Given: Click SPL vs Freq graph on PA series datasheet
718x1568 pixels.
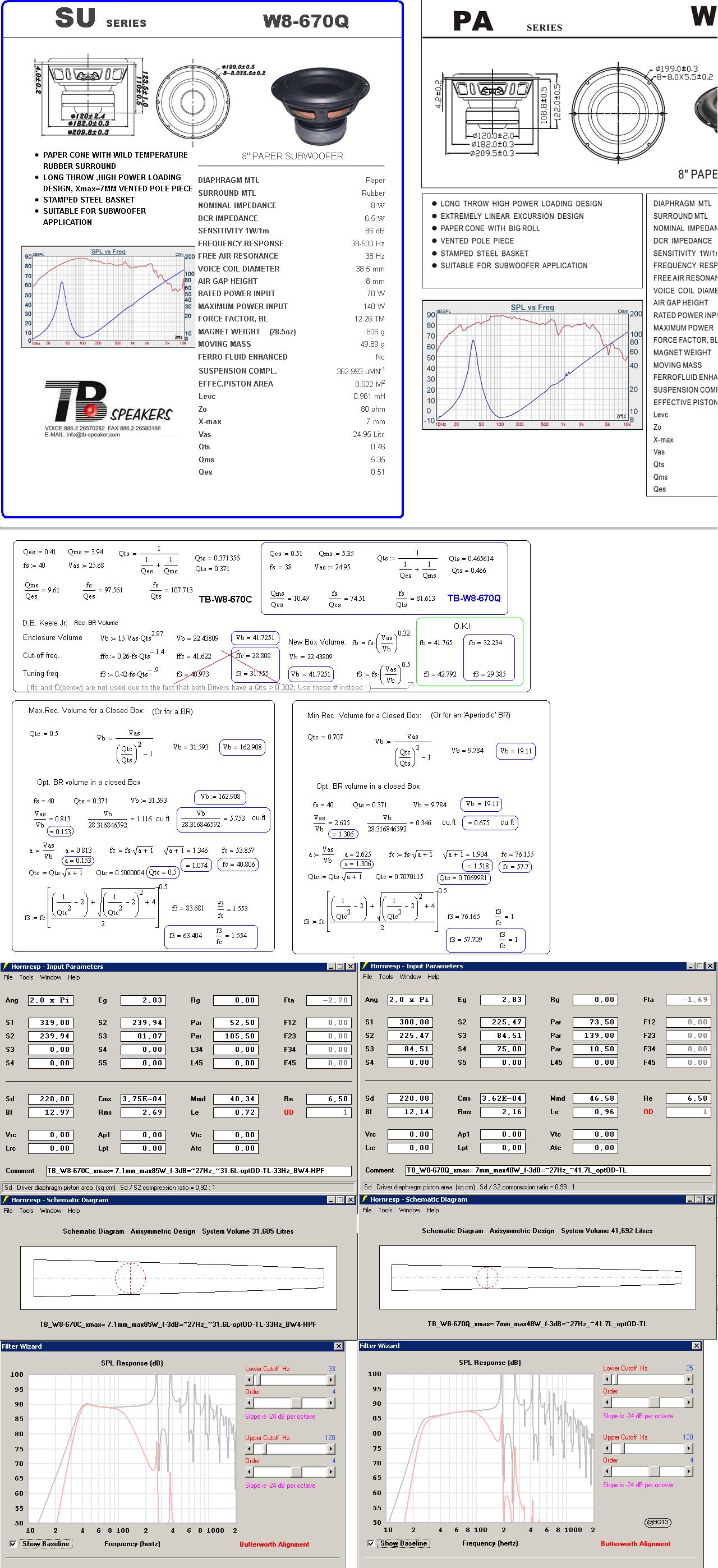Looking at the screenshot, I should (532, 365).
